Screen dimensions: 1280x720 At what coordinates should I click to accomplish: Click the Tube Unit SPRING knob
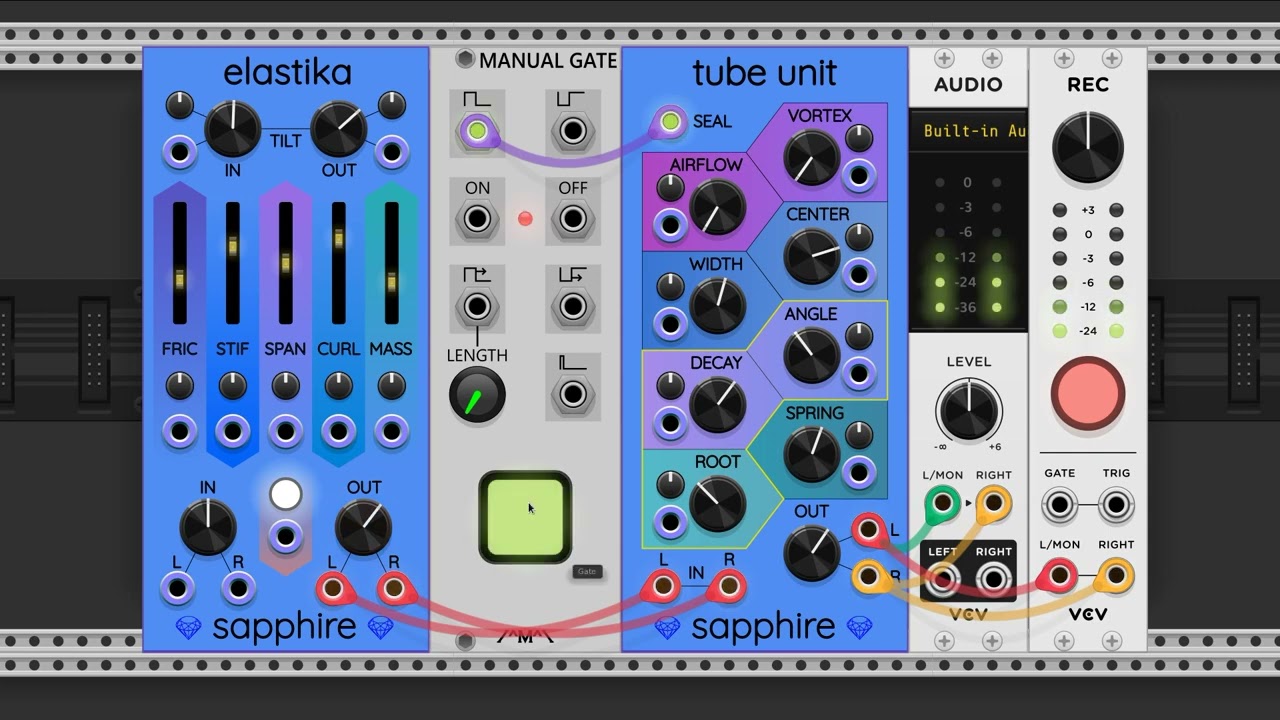coord(812,454)
